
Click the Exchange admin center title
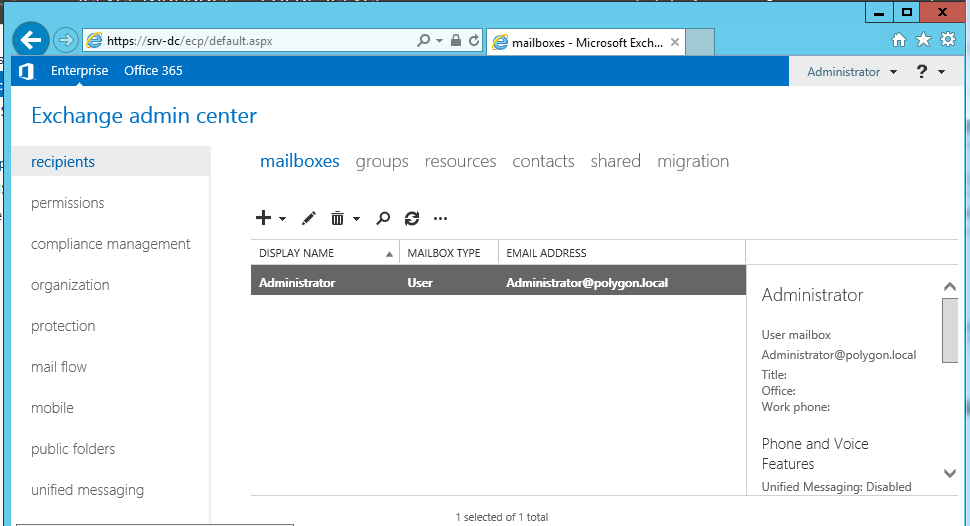tap(144, 116)
